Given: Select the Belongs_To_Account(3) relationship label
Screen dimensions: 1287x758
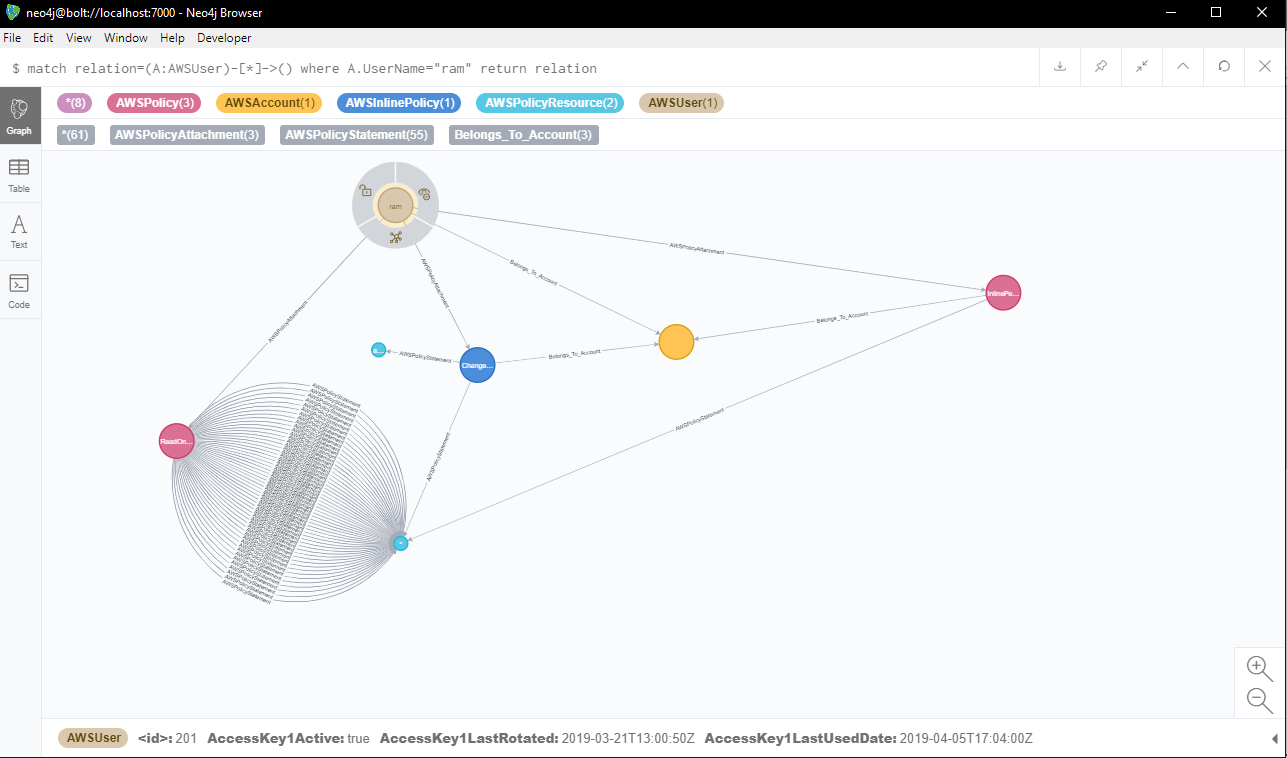Looking at the screenshot, I should coord(524,135).
